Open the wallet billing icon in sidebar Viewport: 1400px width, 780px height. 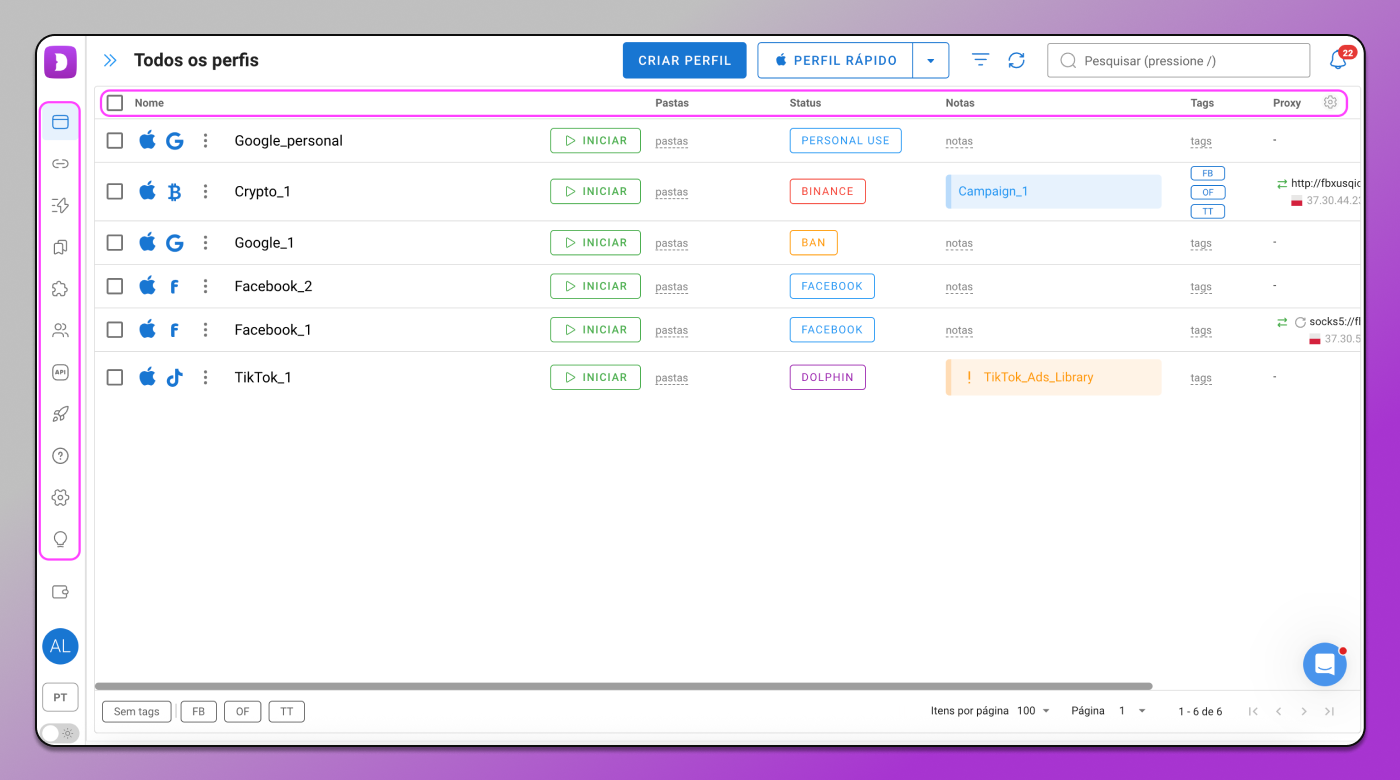tap(60, 592)
